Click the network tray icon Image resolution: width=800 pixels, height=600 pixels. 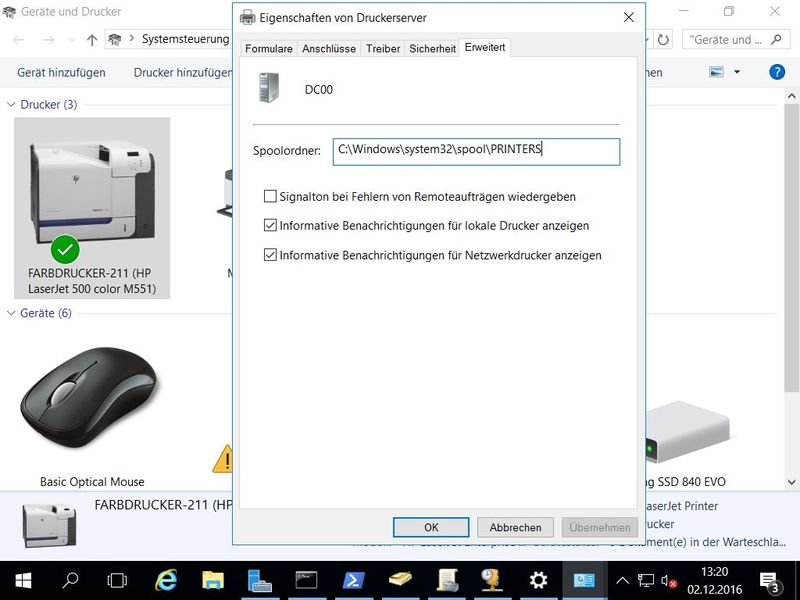point(646,581)
